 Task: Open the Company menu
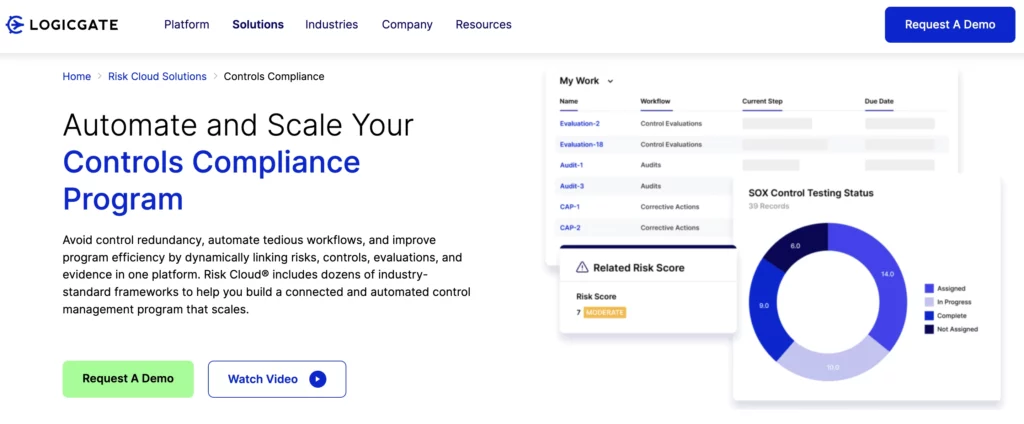point(408,25)
